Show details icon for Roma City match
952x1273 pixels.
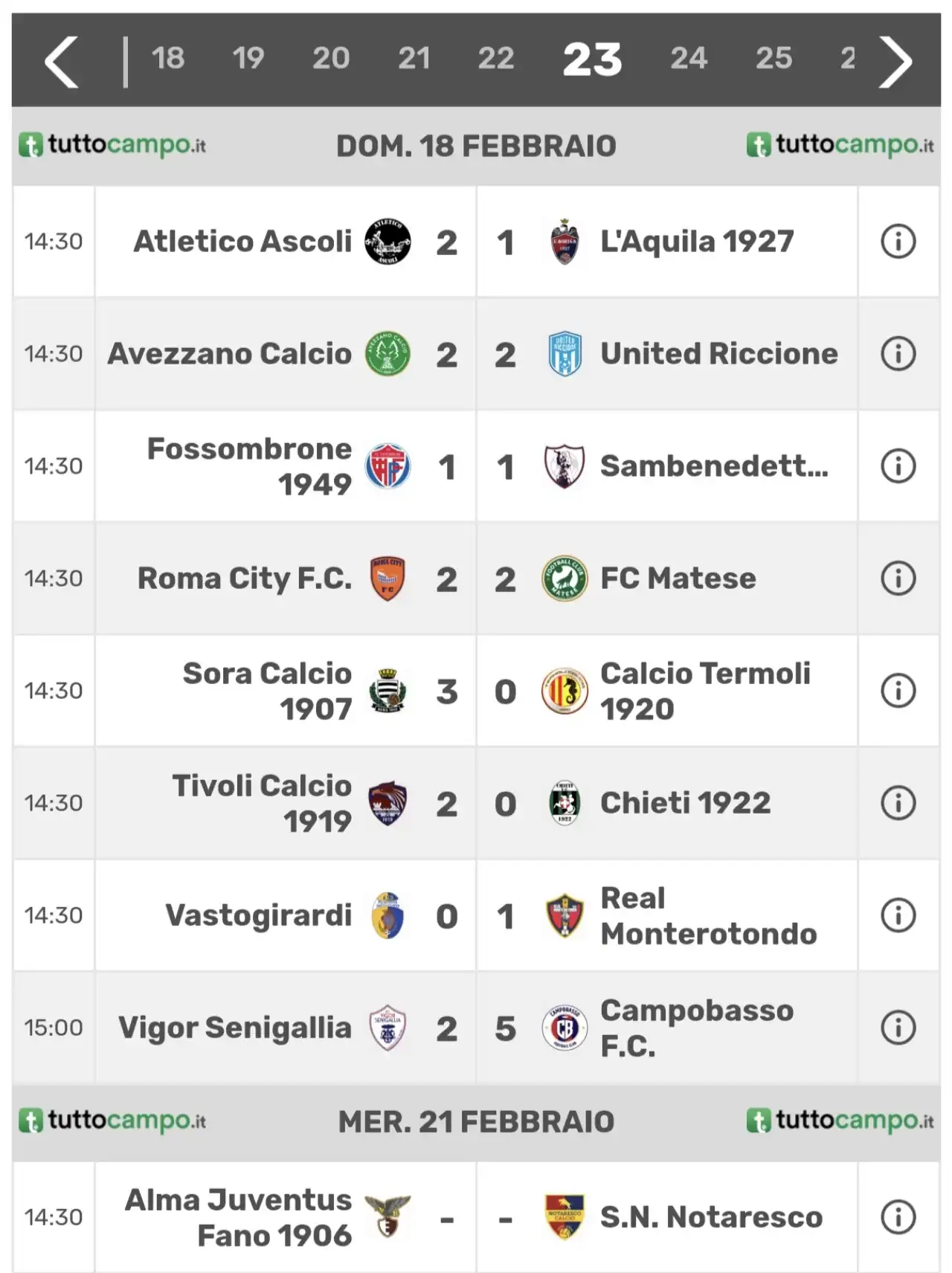coord(898,579)
